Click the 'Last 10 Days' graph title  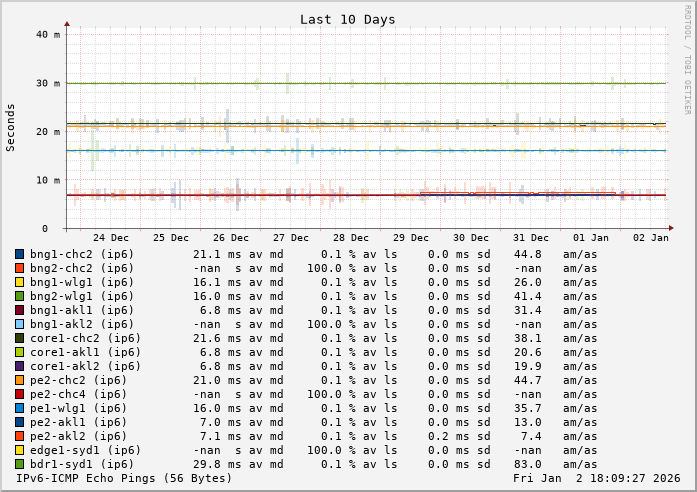347,19
